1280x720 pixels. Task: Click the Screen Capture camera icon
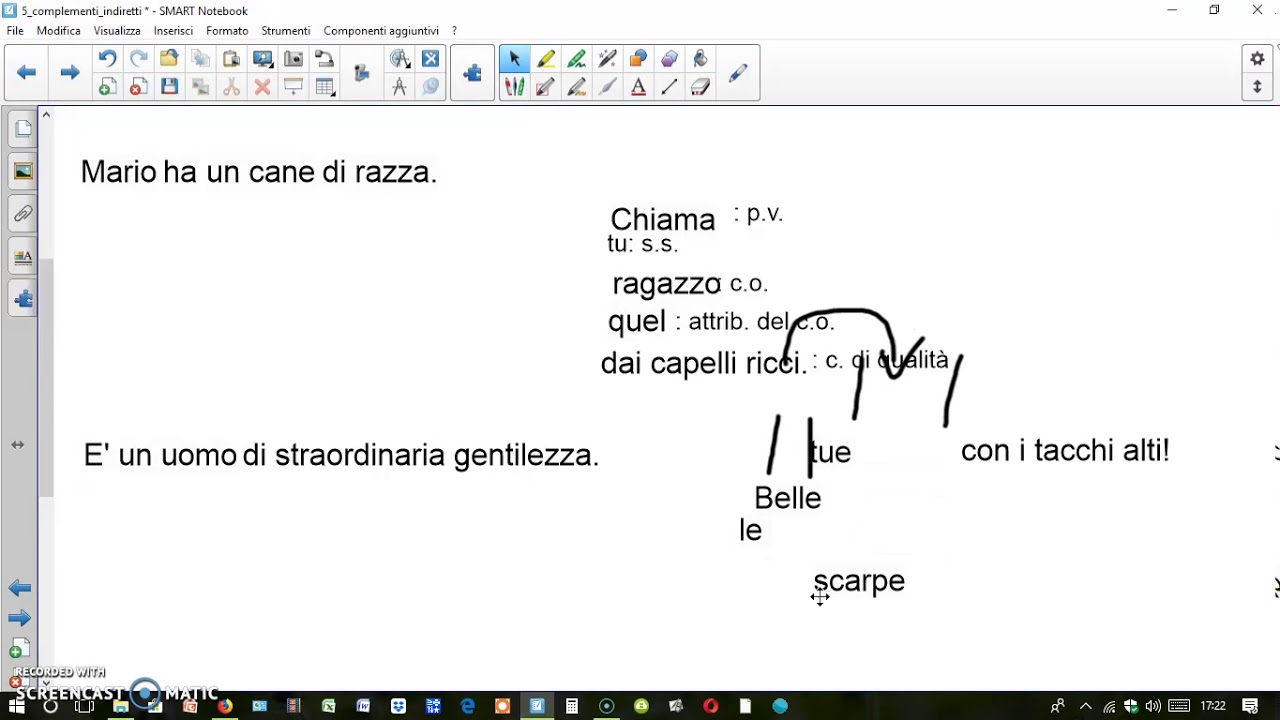point(293,58)
